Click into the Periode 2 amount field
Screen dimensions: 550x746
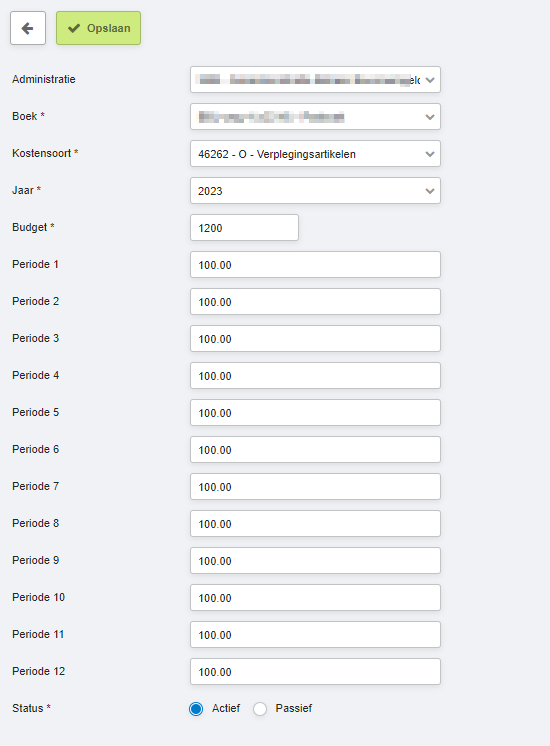click(x=315, y=302)
